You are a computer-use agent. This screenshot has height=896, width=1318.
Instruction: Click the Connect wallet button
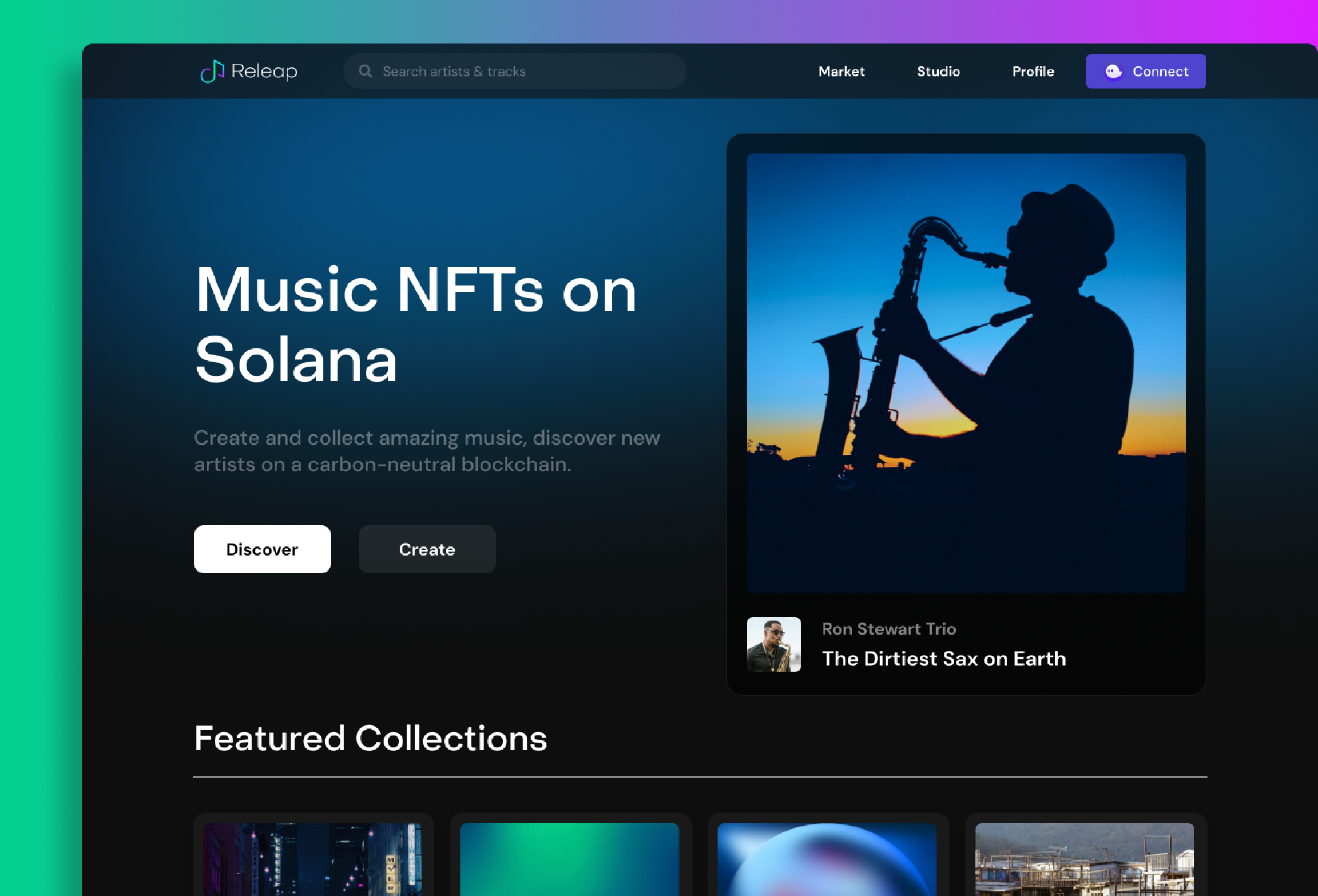pyautogui.click(x=1146, y=72)
